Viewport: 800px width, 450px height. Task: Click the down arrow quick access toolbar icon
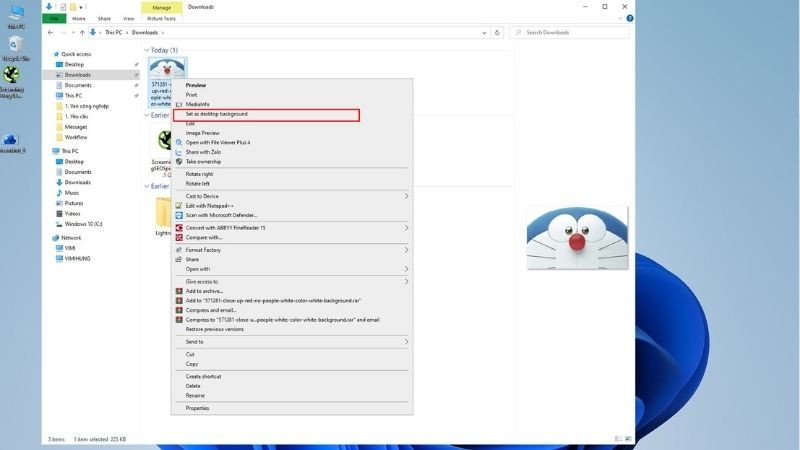49,7
